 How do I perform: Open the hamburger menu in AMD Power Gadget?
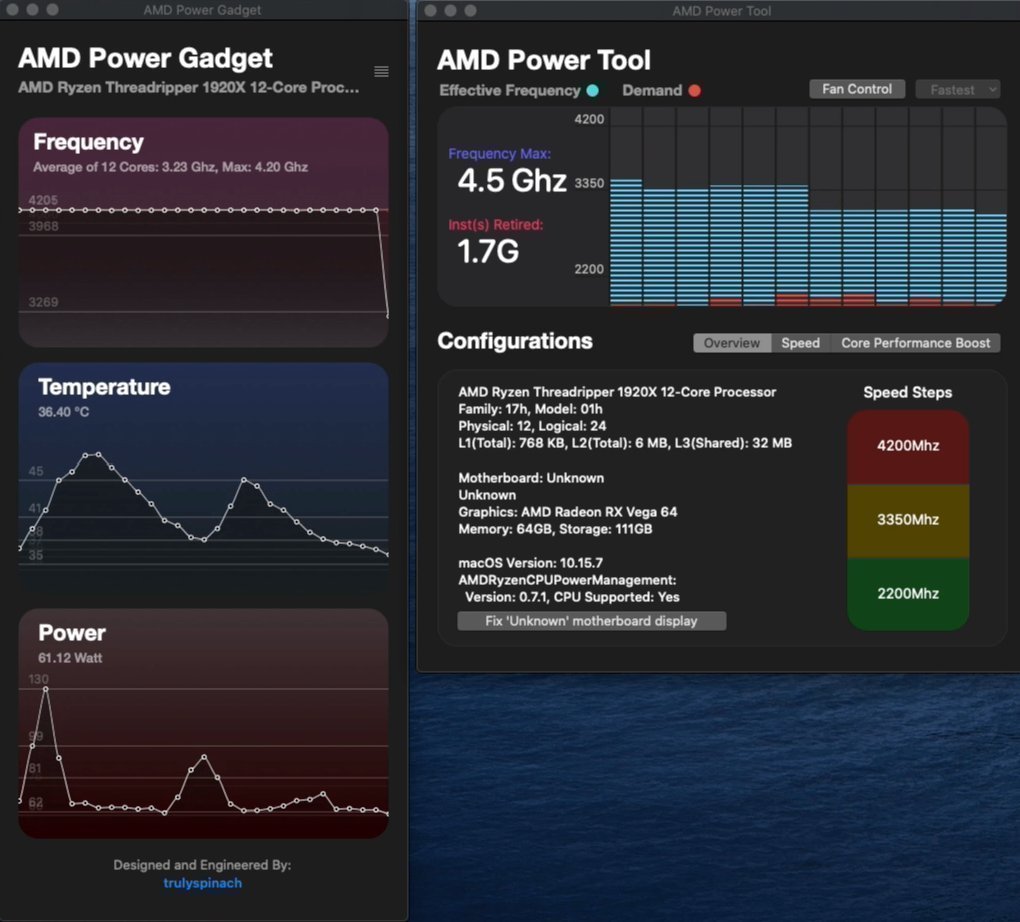point(381,71)
